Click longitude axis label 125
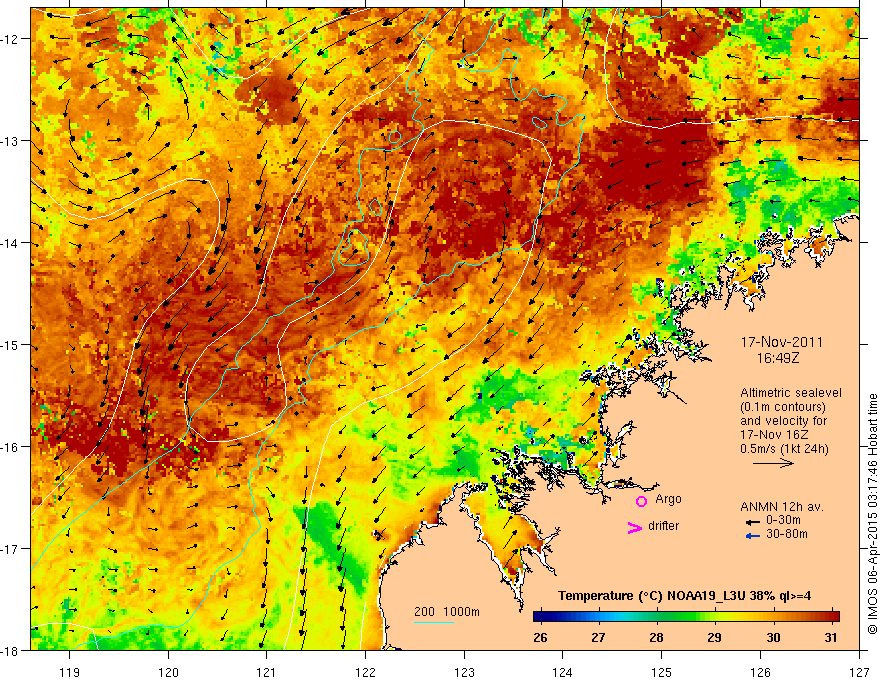This screenshot has height=680, width=880. point(662,672)
